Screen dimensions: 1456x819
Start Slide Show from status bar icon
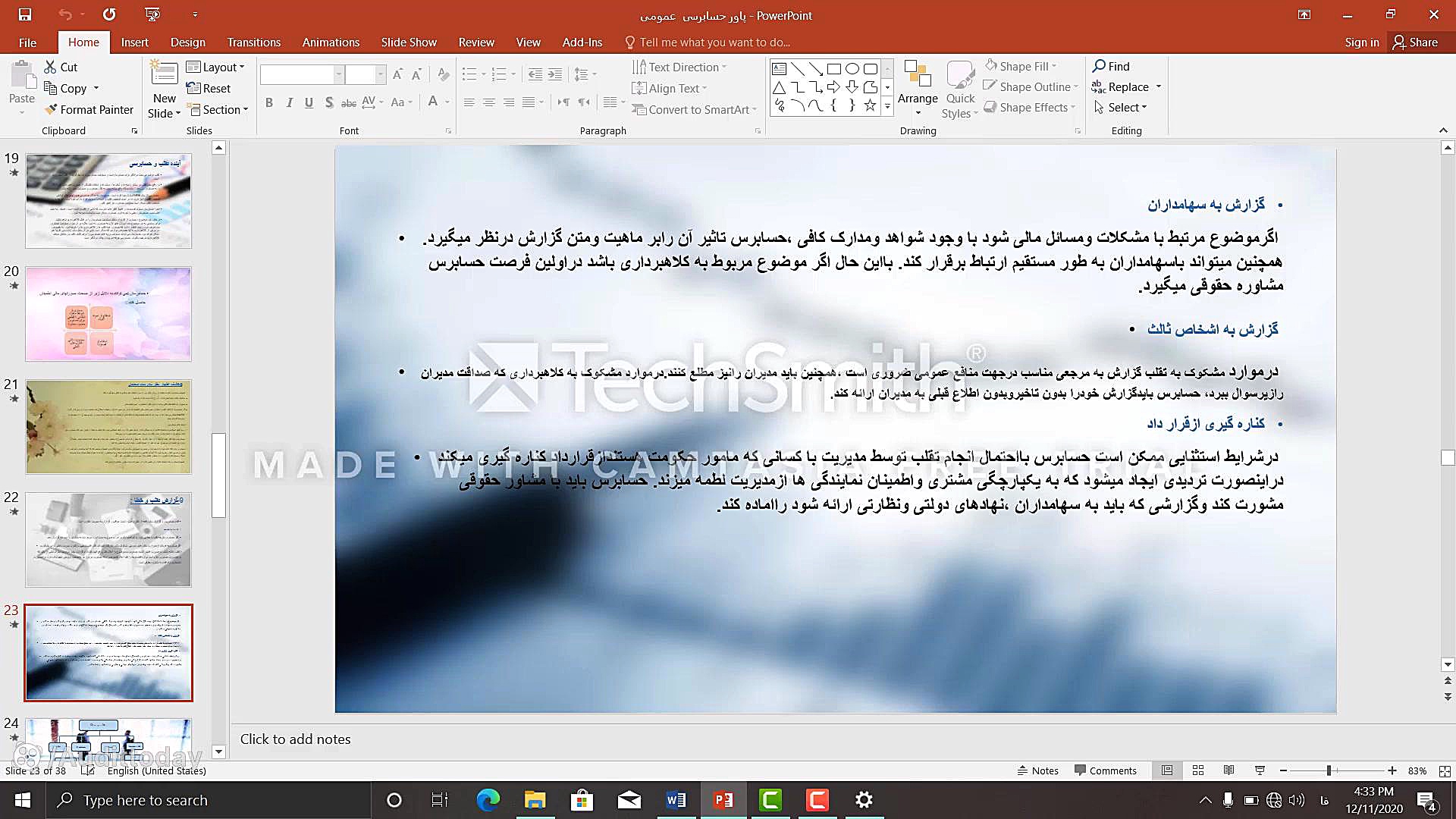coord(1260,770)
